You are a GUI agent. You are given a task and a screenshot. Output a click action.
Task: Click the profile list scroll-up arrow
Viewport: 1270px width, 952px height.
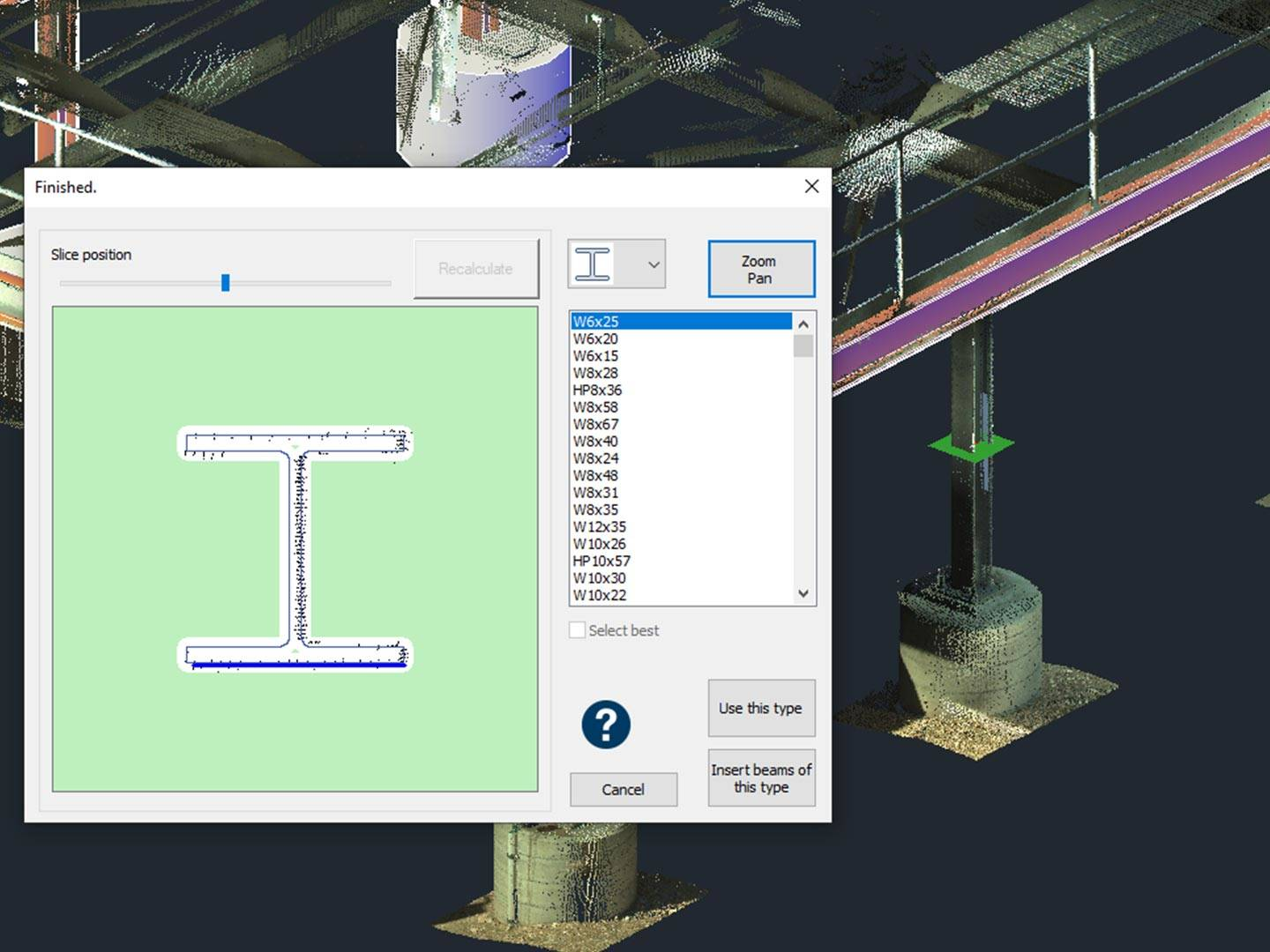(803, 324)
